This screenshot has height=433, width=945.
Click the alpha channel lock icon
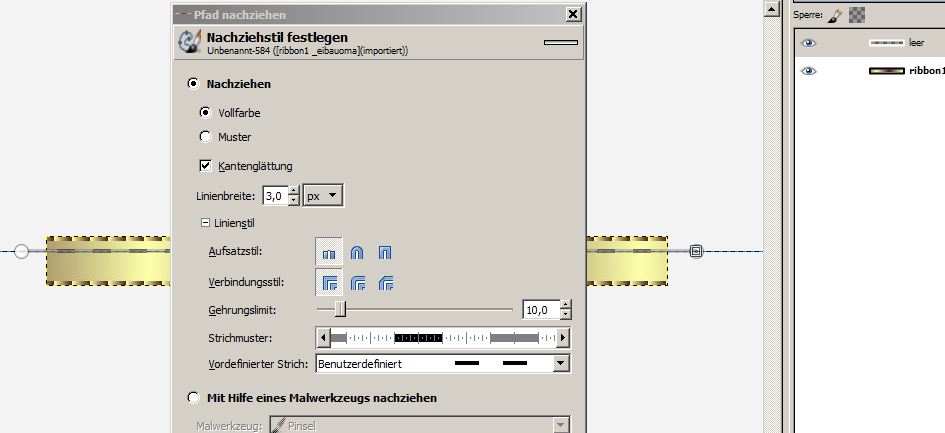[856, 16]
